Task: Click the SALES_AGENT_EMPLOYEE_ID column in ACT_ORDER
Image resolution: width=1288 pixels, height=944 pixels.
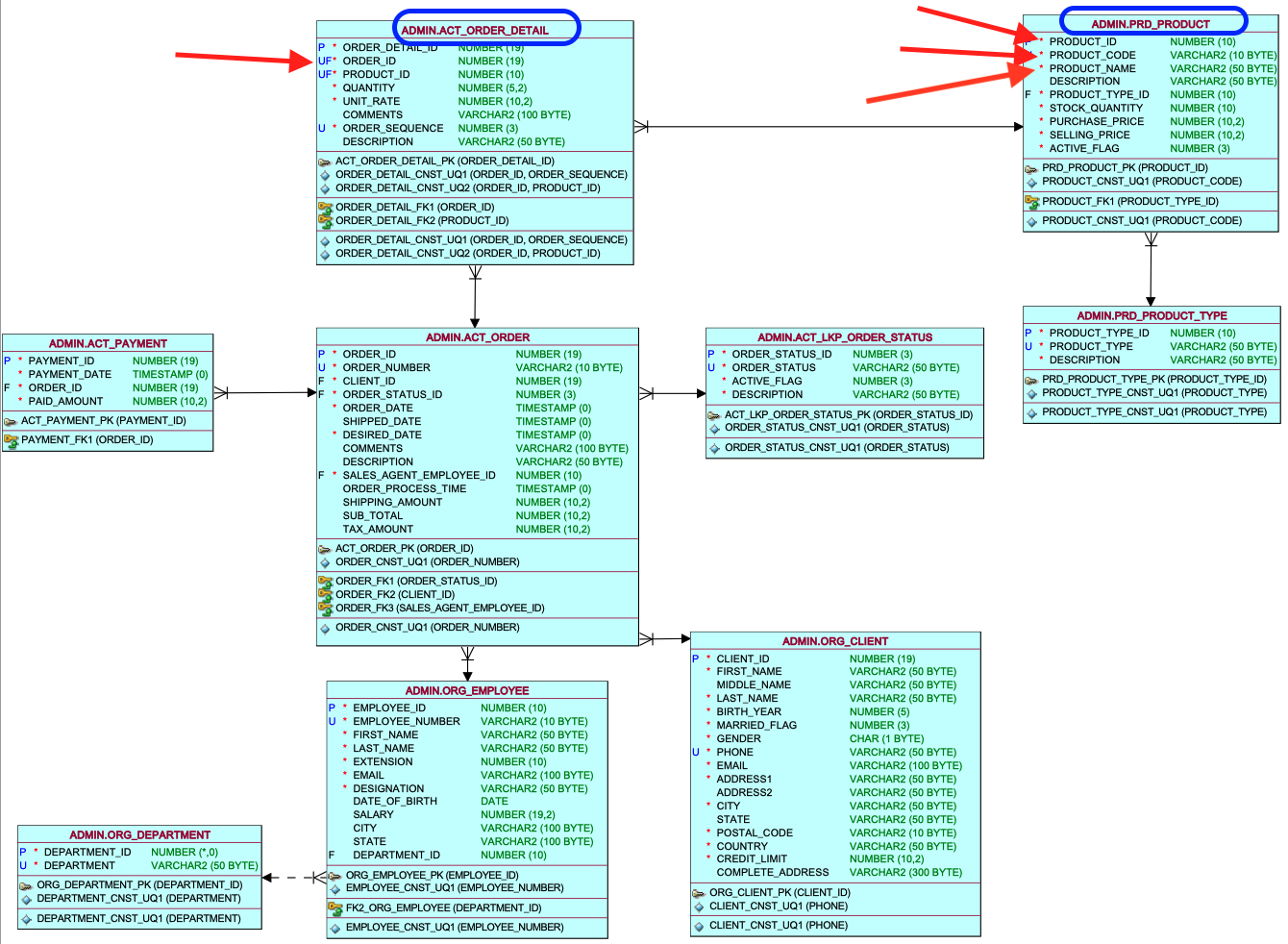Action: coord(419,475)
